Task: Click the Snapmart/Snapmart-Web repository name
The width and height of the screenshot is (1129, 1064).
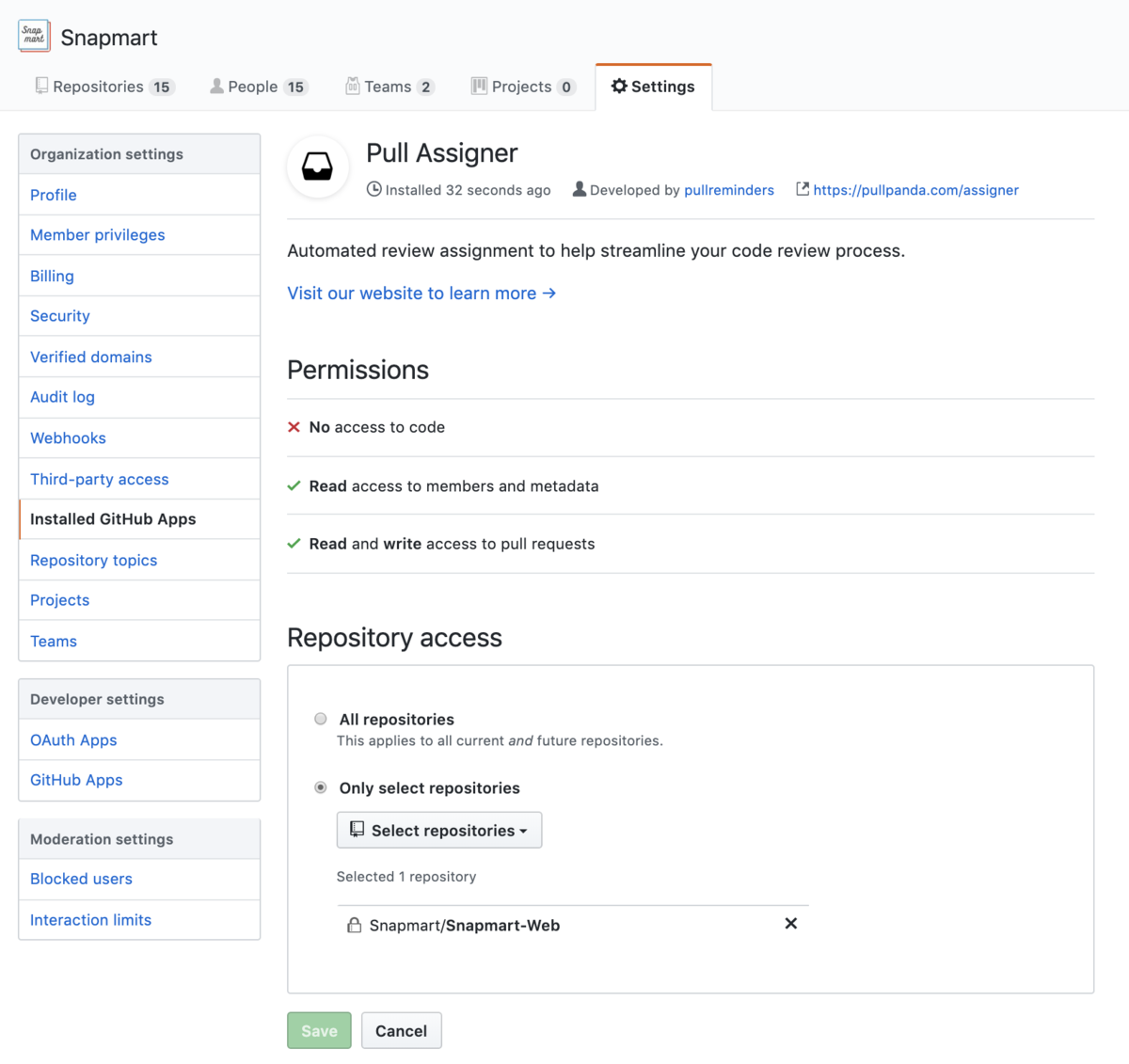Action: tap(465, 926)
